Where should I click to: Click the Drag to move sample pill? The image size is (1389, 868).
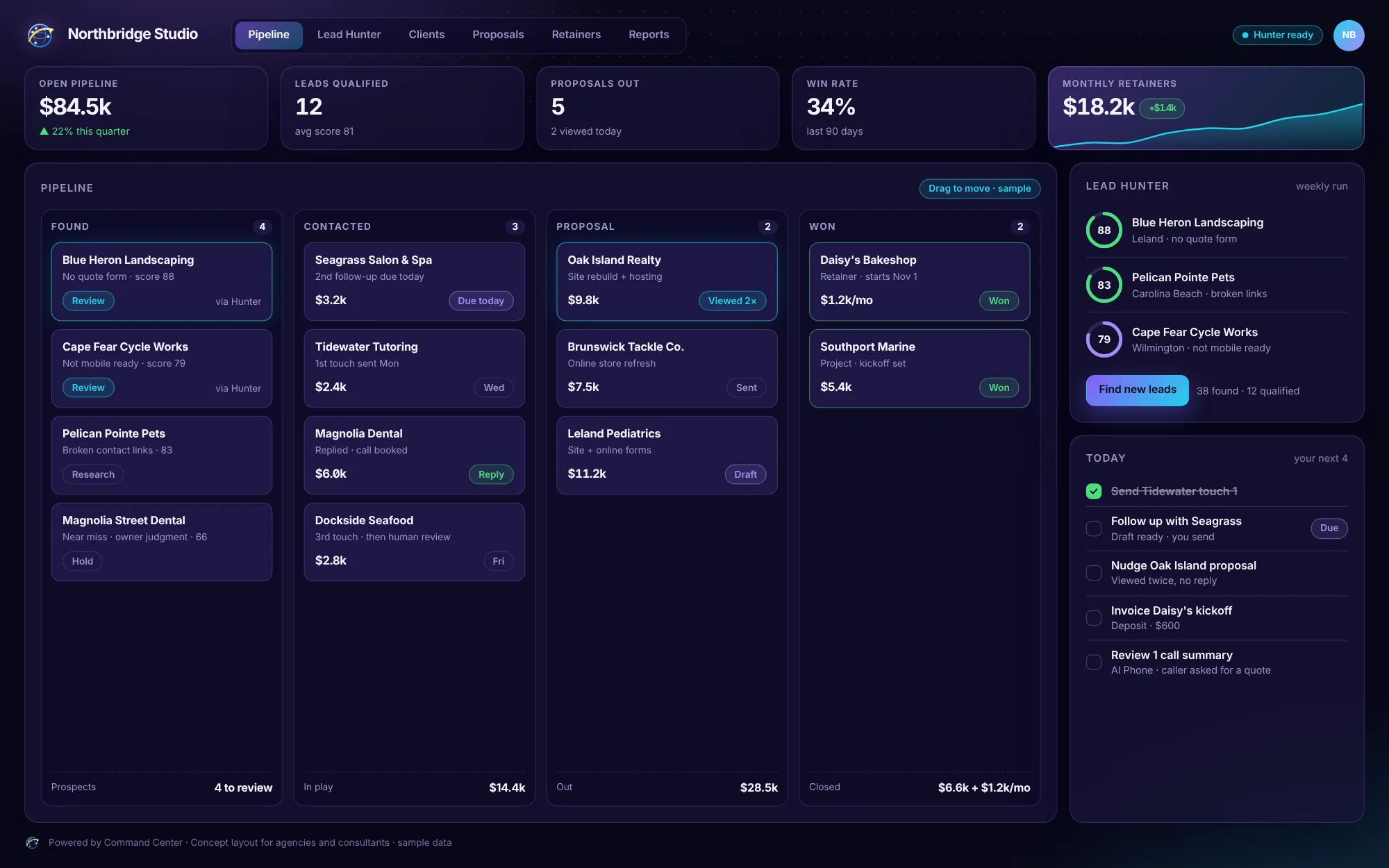(x=979, y=188)
